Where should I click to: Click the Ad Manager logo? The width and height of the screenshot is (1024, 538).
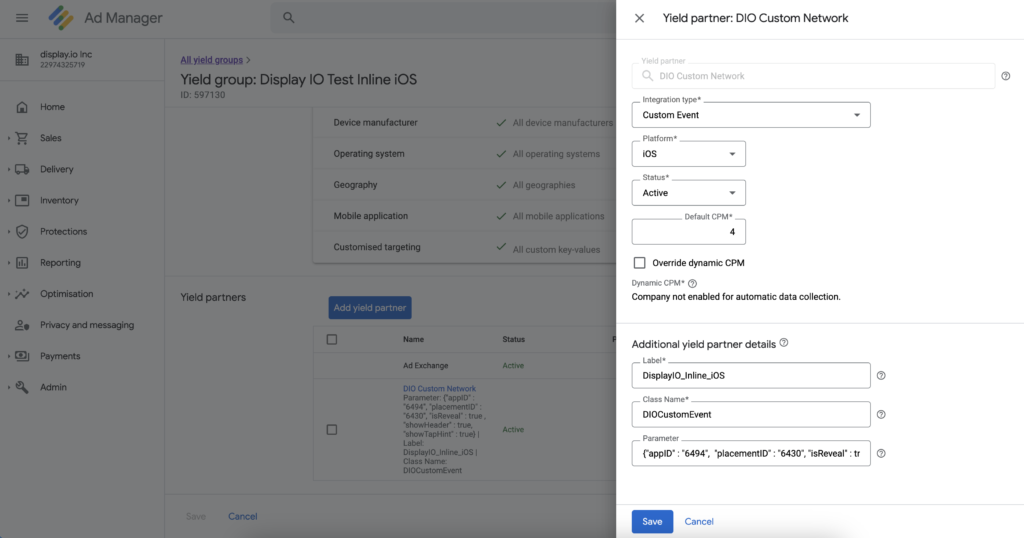(x=61, y=18)
